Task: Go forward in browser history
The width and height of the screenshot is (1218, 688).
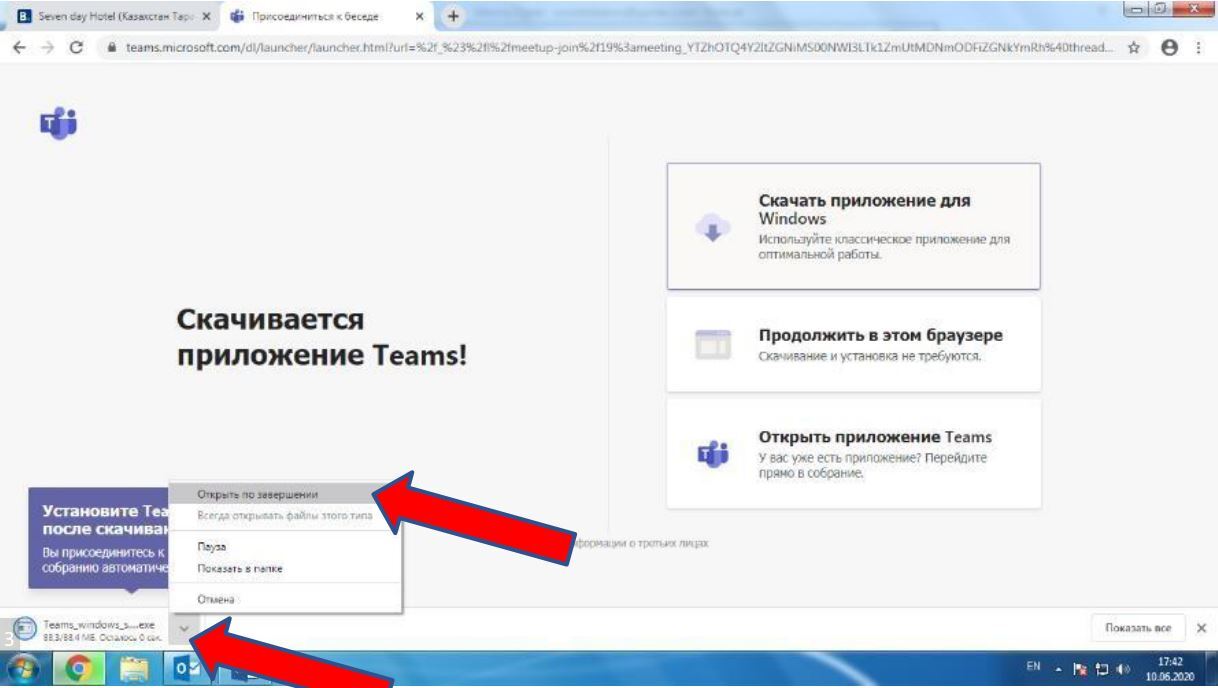Action: 47,47
